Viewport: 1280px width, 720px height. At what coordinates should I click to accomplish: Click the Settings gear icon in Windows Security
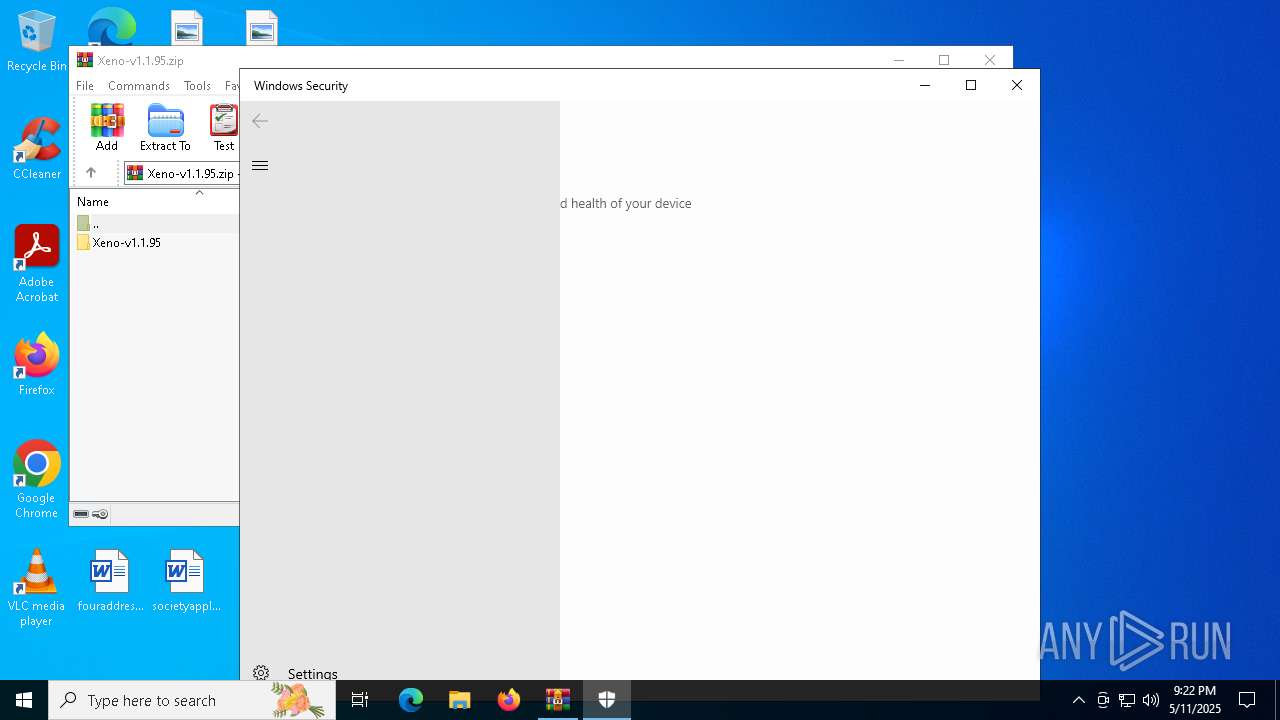coord(261,673)
